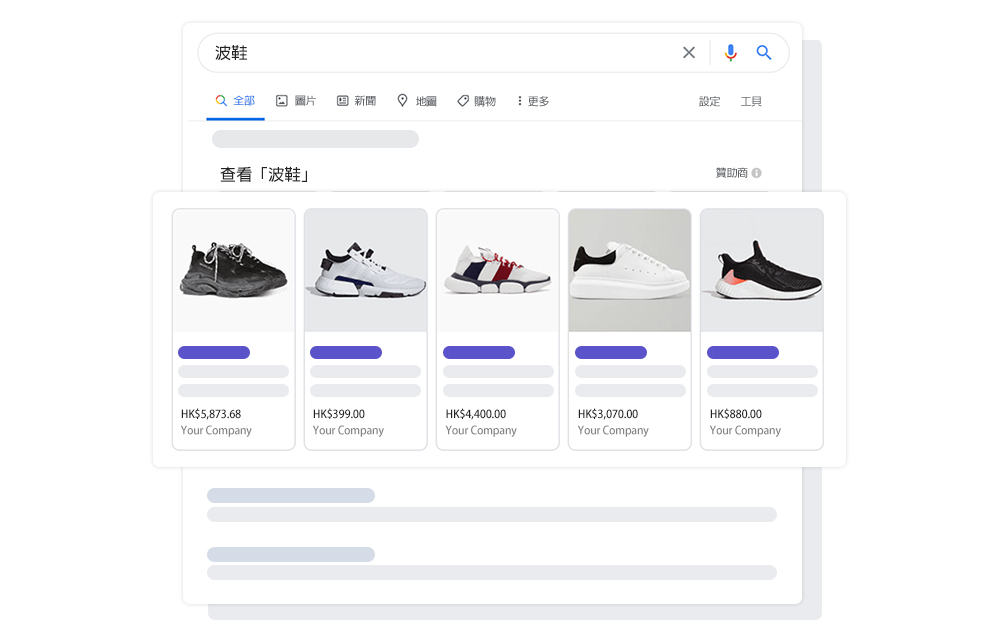Click the info icon beside 贊助商
Viewport: 1000px width, 639px height.
point(756,173)
